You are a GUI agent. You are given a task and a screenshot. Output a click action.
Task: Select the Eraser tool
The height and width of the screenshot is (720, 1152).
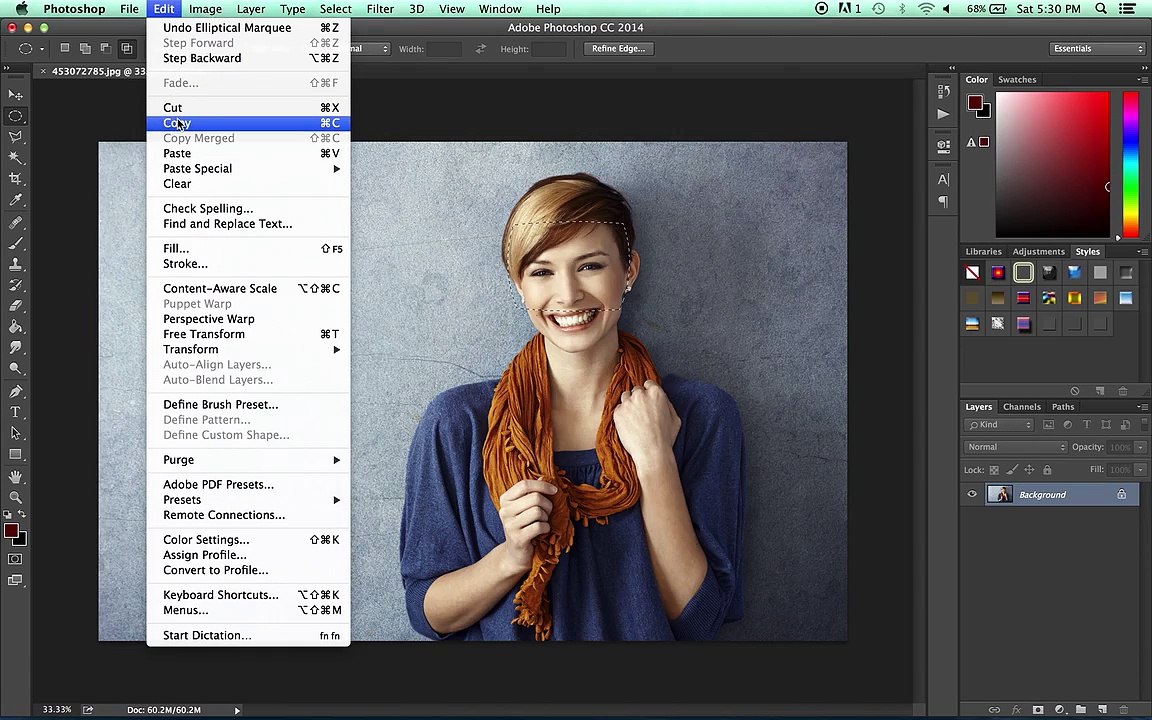point(15,306)
